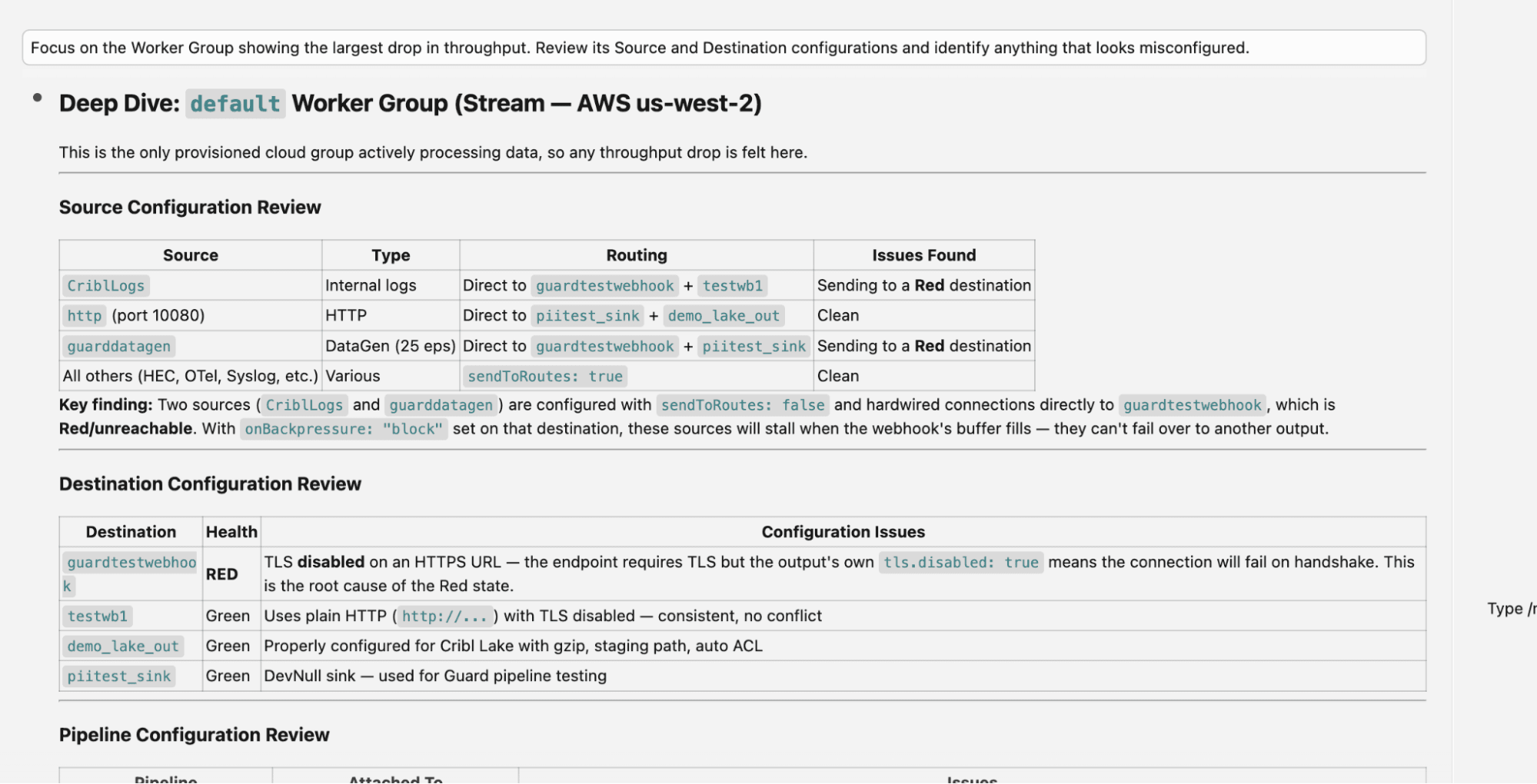The image size is (1537, 784).
Task: Click the 'Source Configuration Review' heading
Action: 190,207
